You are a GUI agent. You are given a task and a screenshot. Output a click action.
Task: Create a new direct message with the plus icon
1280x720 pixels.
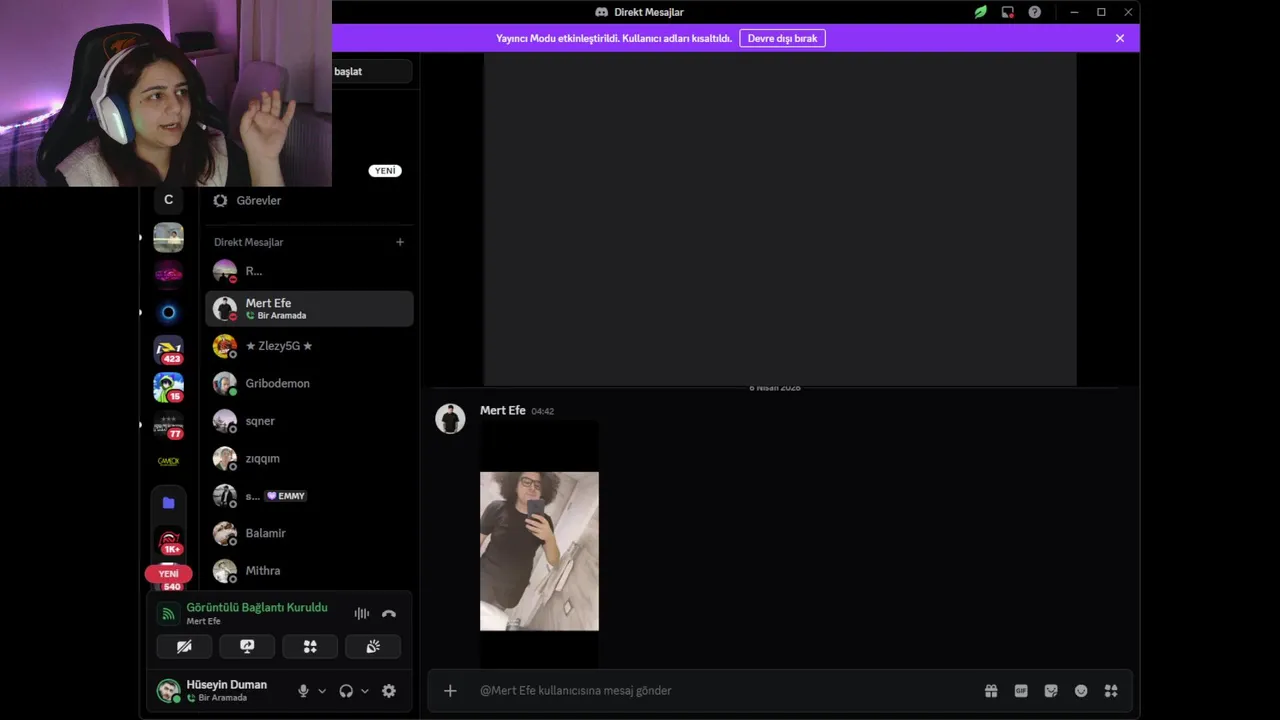tap(400, 242)
